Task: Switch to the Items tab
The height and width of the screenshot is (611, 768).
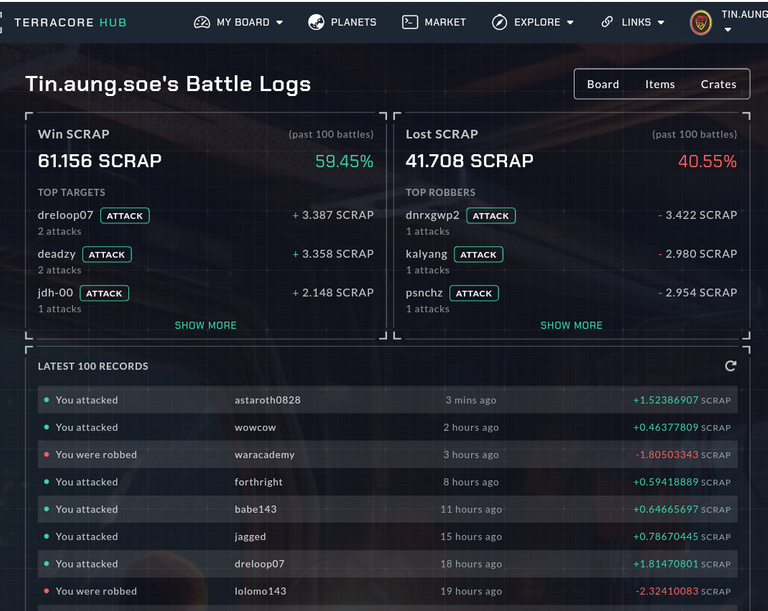Action: (660, 84)
